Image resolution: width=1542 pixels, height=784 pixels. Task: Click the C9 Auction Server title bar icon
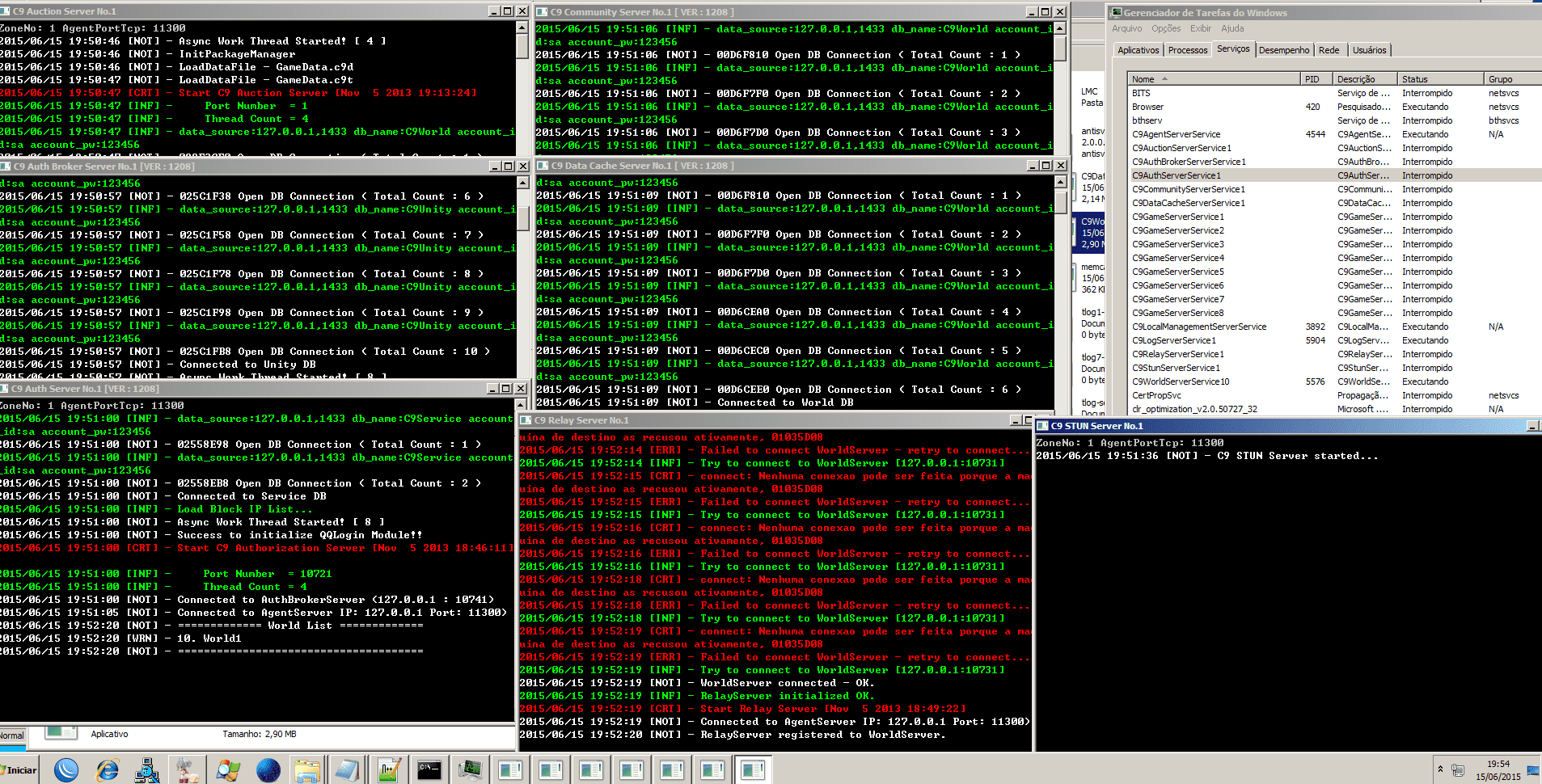pyautogui.click(x=6, y=11)
